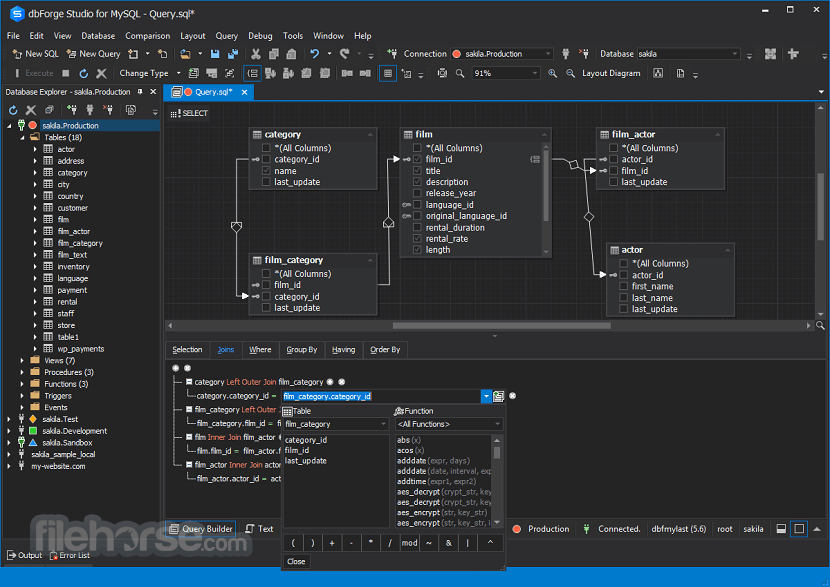This screenshot has width=830, height=587.
Task: Click the grid view toggle icon in toolbar
Action: (x=387, y=74)
